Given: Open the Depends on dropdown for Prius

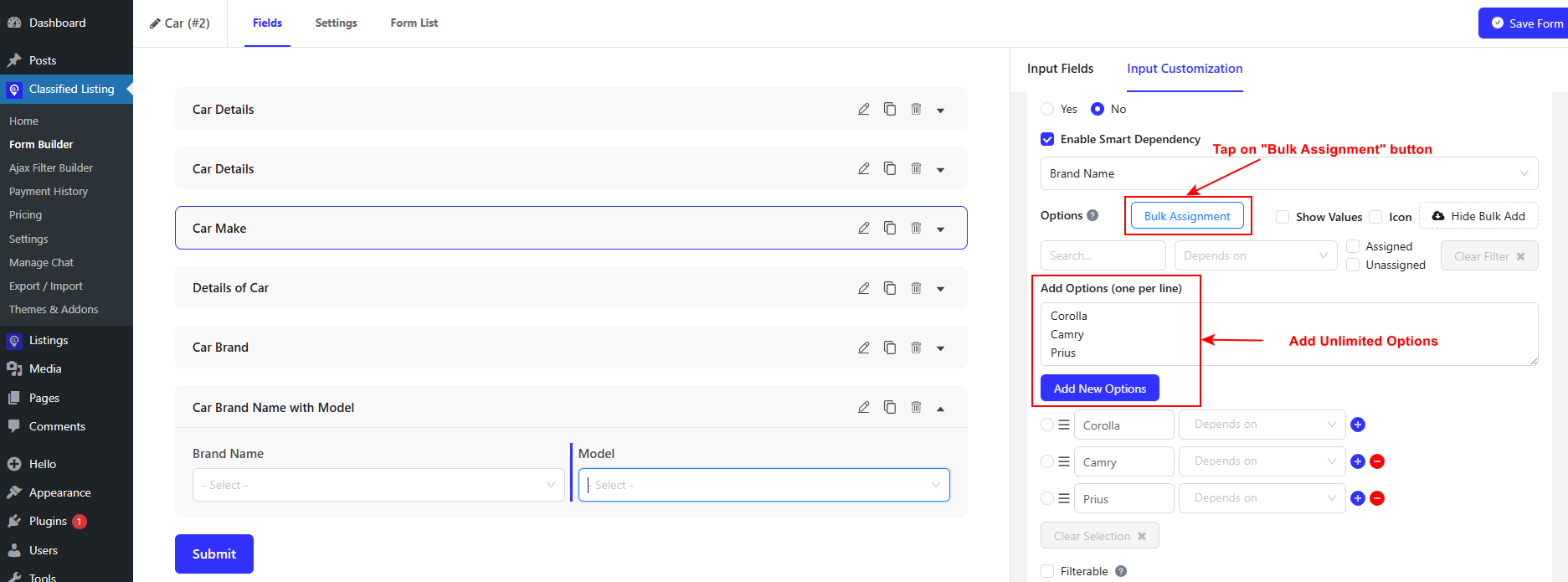Looking at the screenshot, I should point(1262,498).
